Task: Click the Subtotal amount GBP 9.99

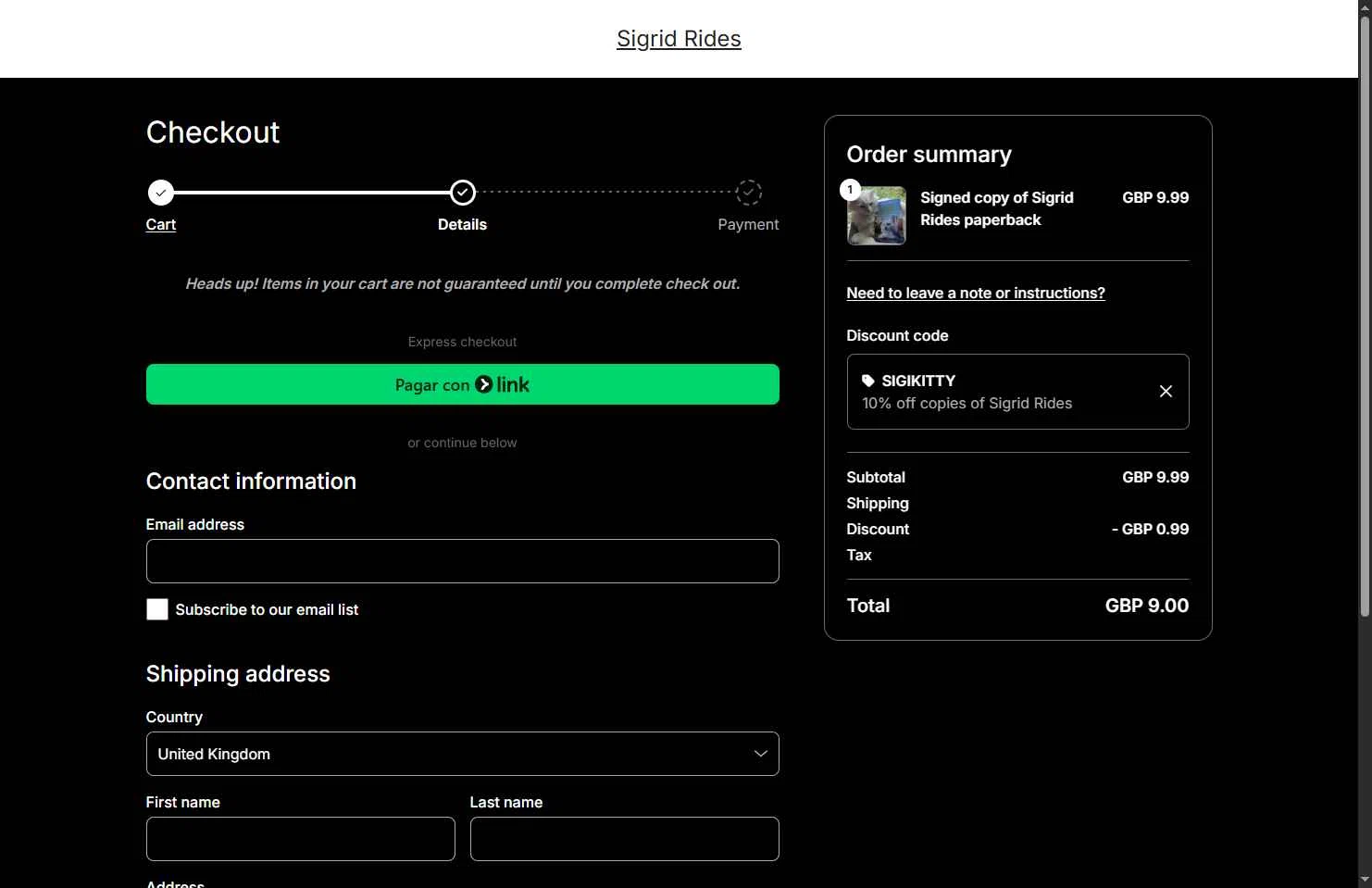Action: tap(1155, 477)
